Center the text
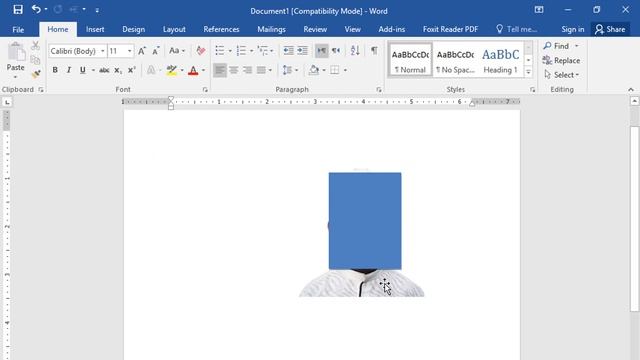 [x=233, y=70]
